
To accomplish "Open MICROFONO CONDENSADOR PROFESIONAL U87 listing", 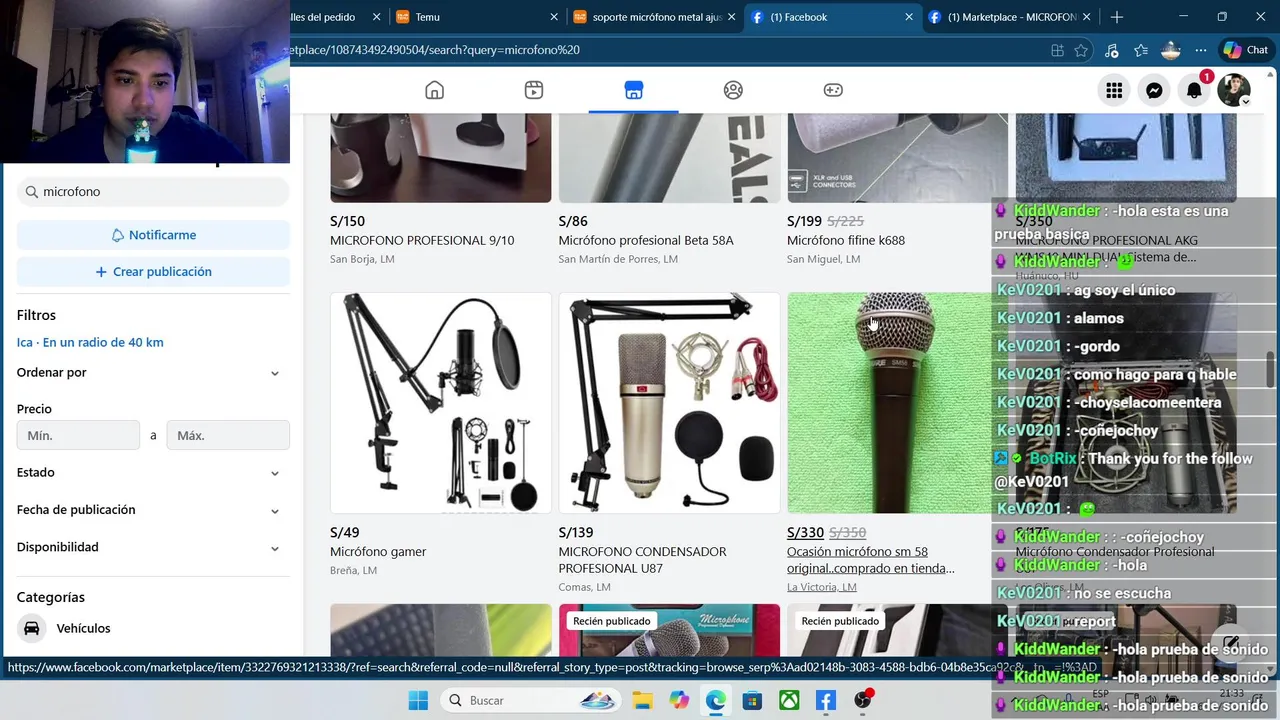I will coord(642,560).
